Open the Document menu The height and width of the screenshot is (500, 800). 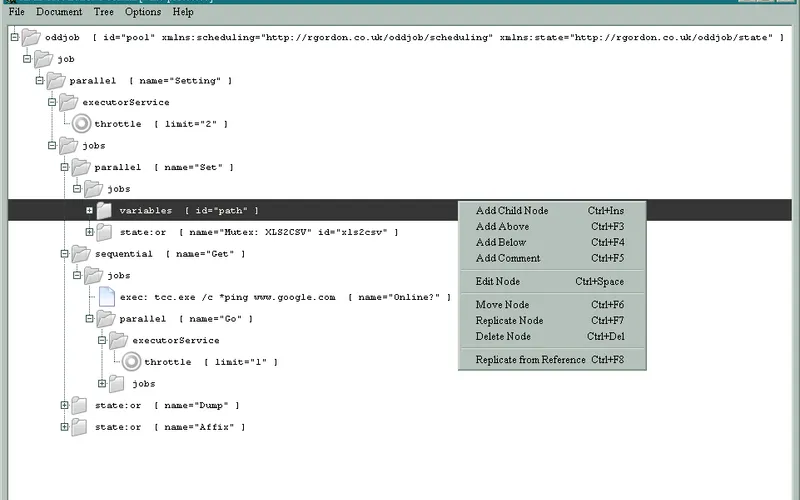point(59,11)
